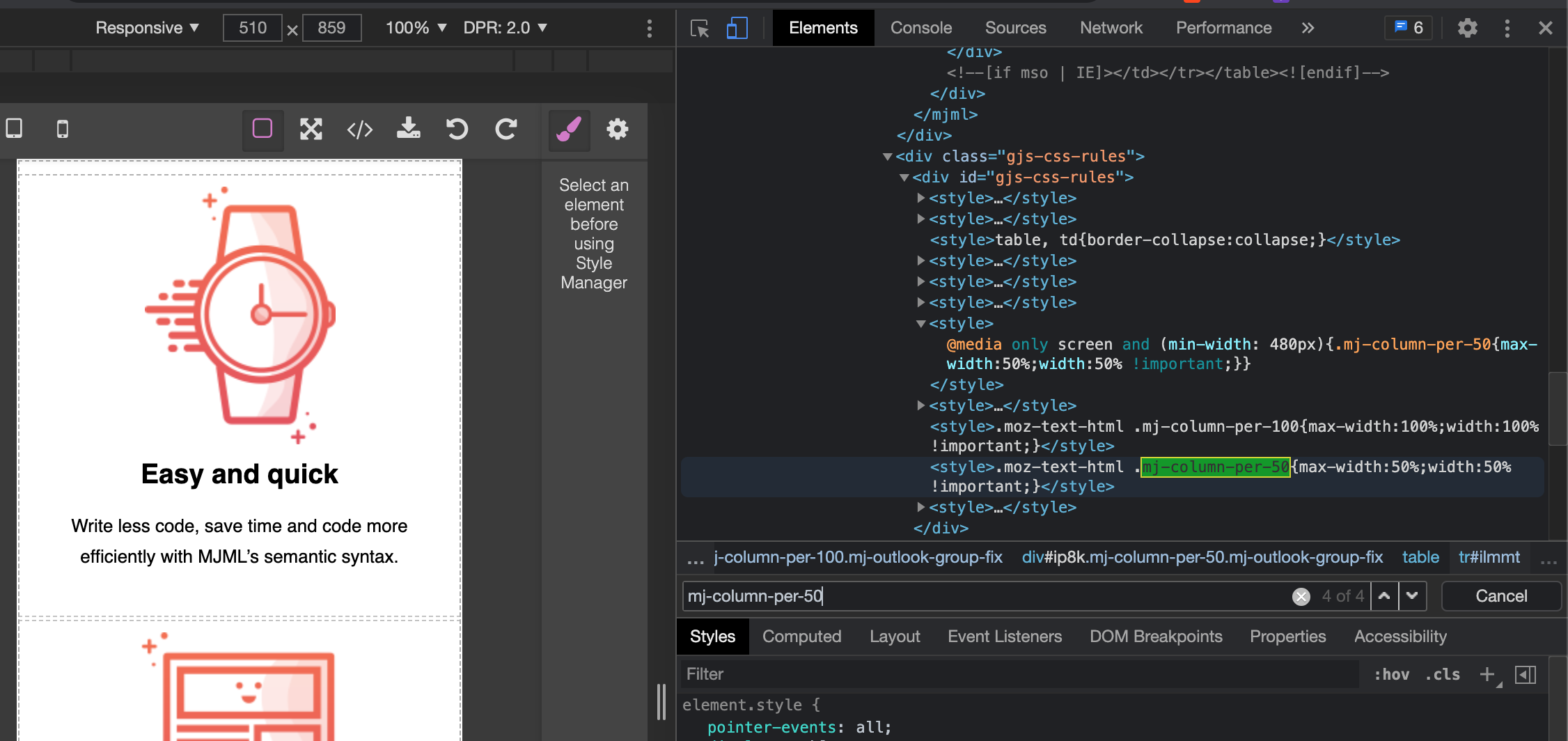Collapse the gjs-css-rules div node
1568x741 pixels.
888,156
